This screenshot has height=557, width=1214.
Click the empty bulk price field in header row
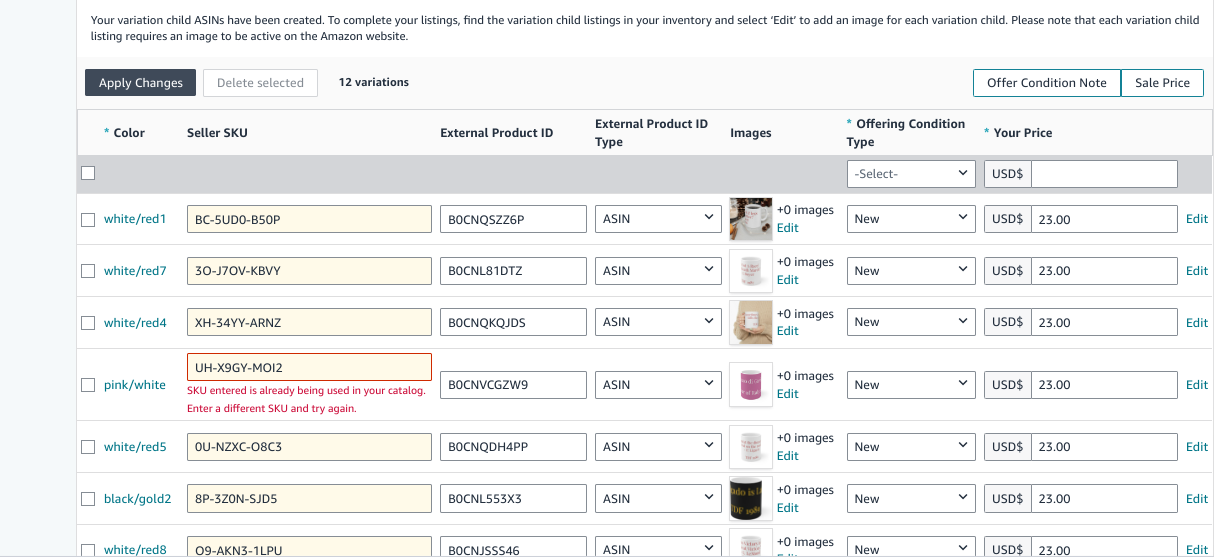[1104, 174]
